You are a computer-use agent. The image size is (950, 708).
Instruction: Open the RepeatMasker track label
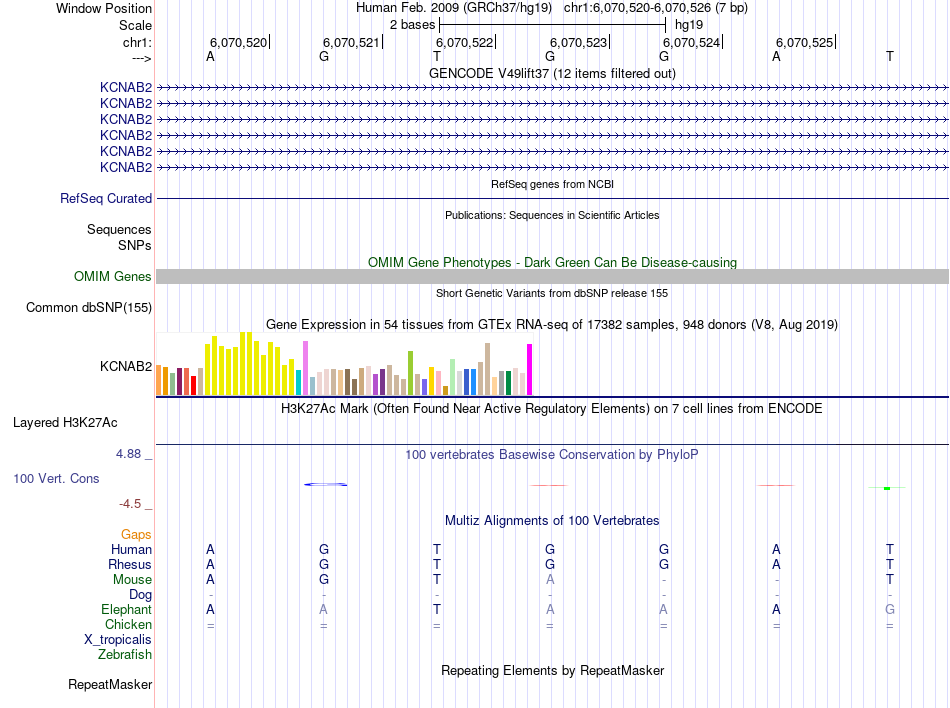(x=110, y=684)
